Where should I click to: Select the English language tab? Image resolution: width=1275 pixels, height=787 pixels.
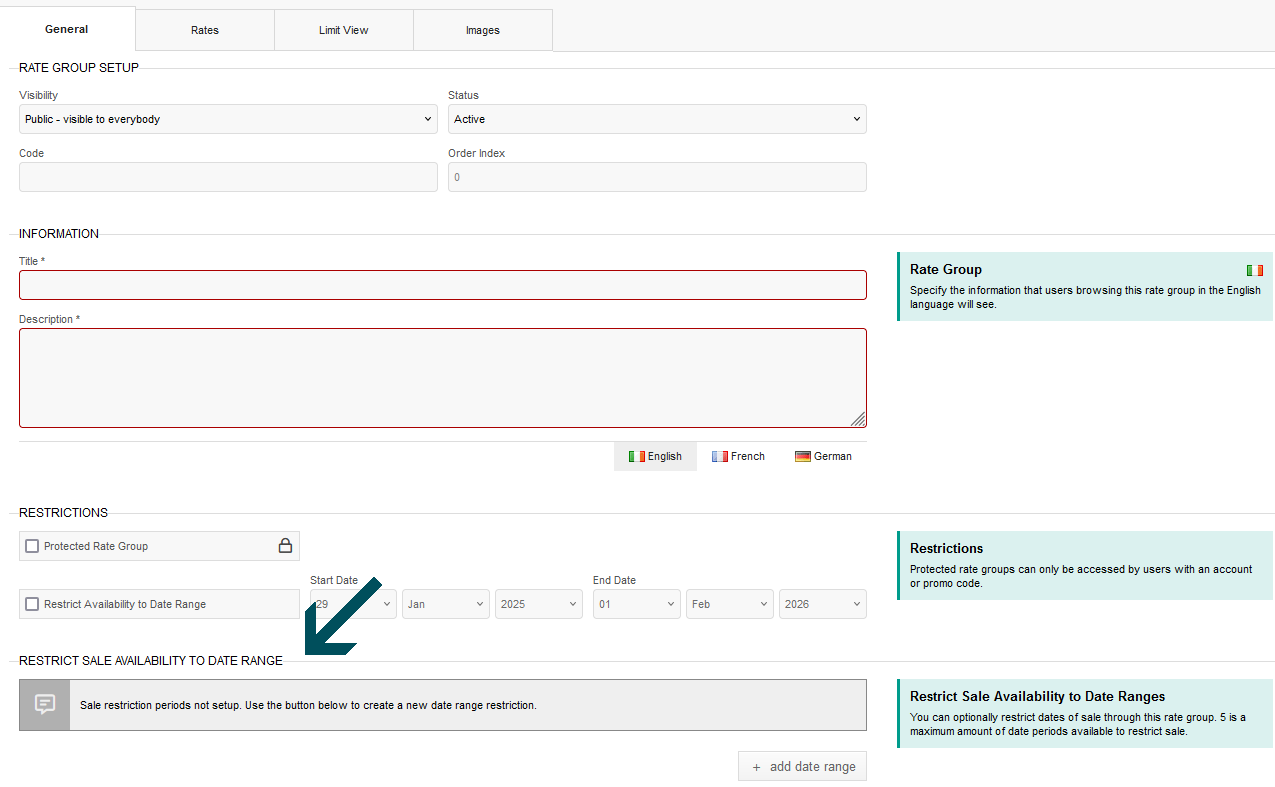(655, 456)
